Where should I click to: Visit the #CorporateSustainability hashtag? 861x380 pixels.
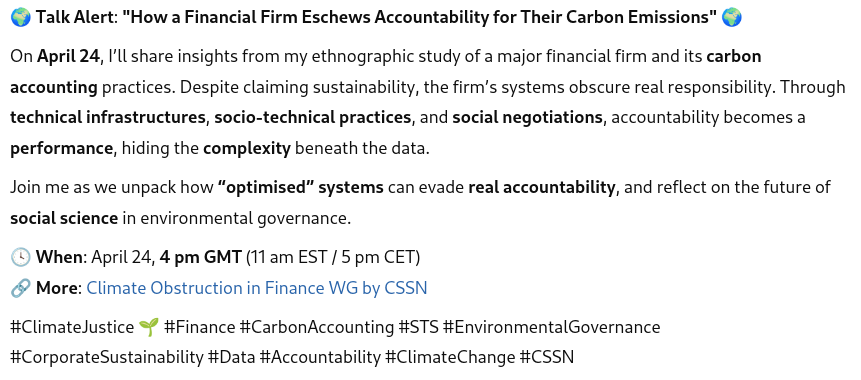107,357
